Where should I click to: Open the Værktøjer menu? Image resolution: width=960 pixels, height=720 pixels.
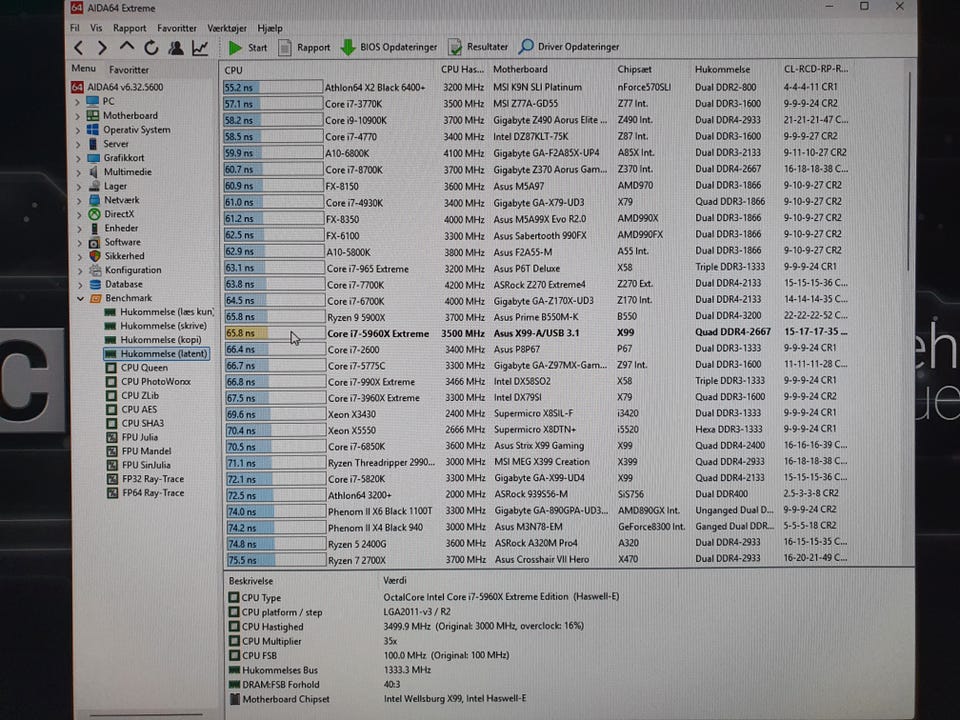click(x=228, y=29)
